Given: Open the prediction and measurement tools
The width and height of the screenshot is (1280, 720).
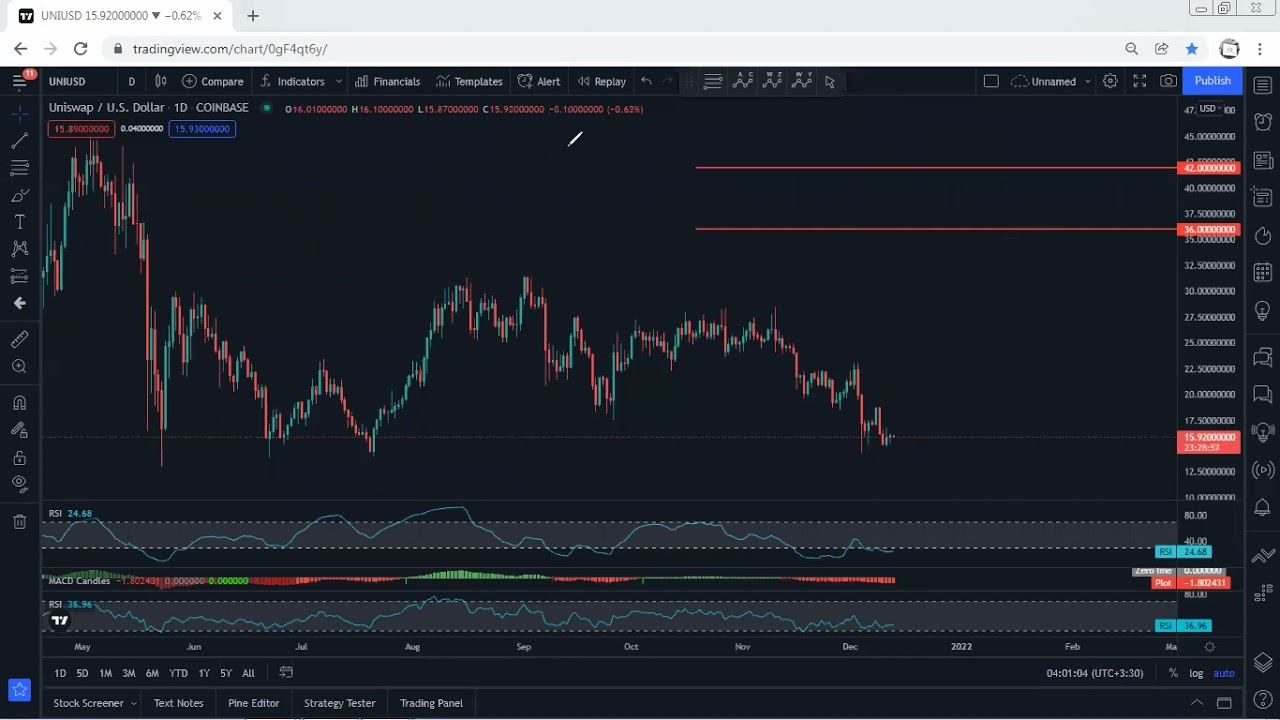Looking at the screenshot, I should pyautogui.click(x=19, y=276).
